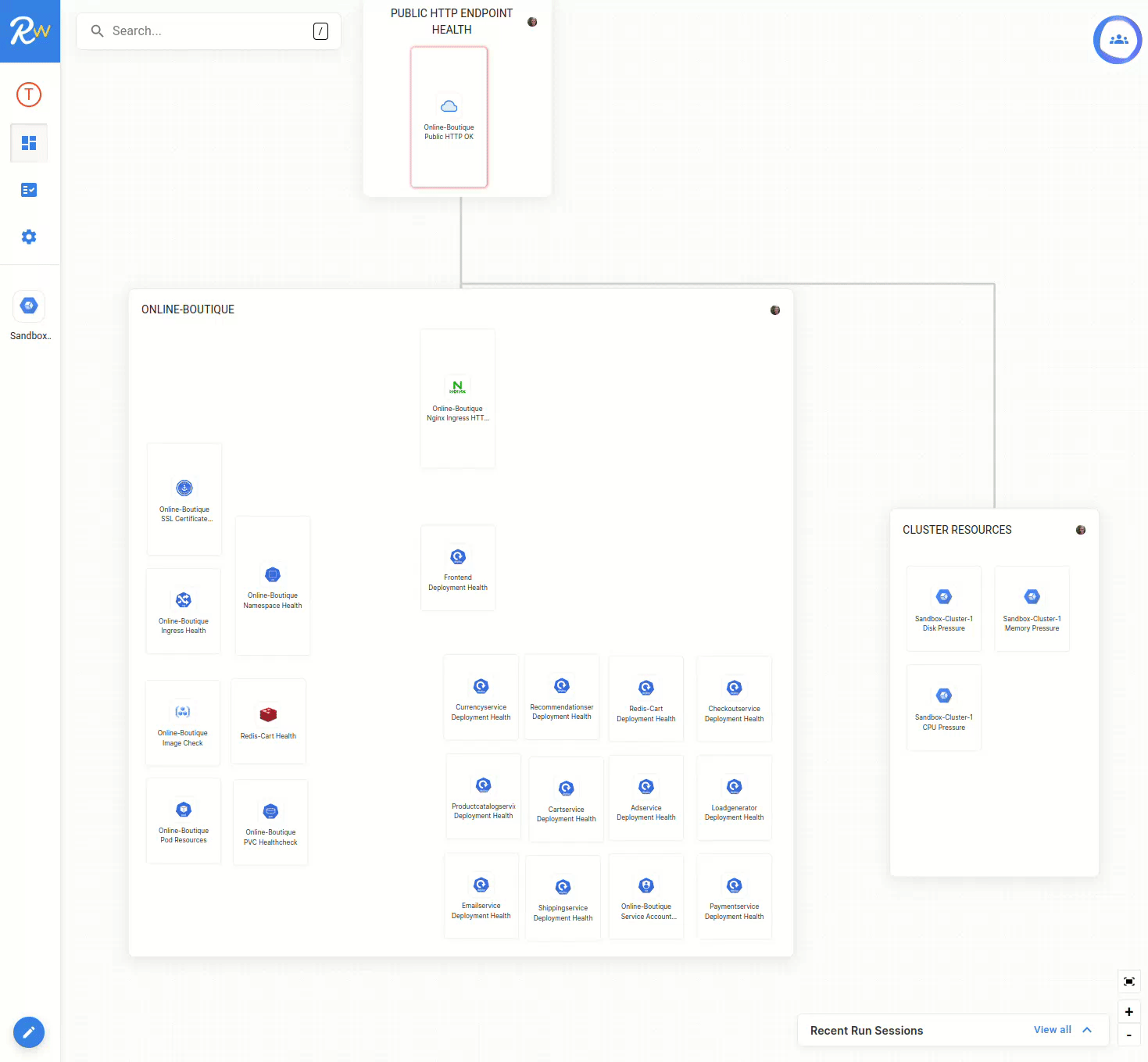
Task: Select Sandbox-Cluster-1 Memory Pressure node
Action: (x=1032, y=609)
